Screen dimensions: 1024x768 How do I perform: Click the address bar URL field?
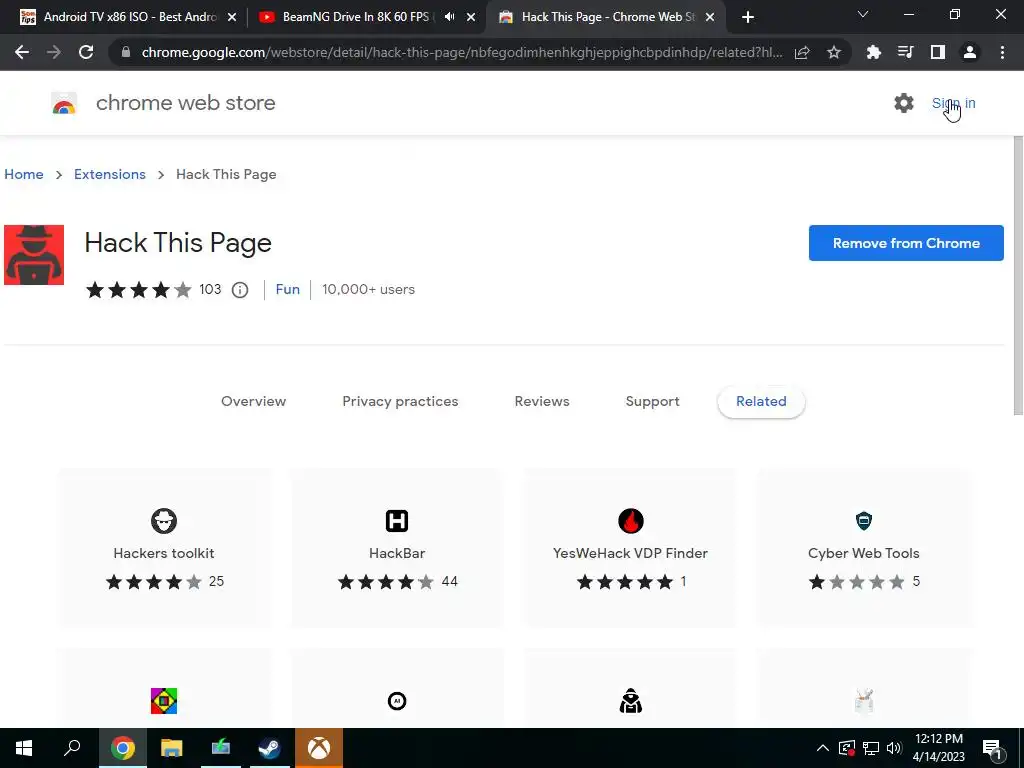point(461,52)
